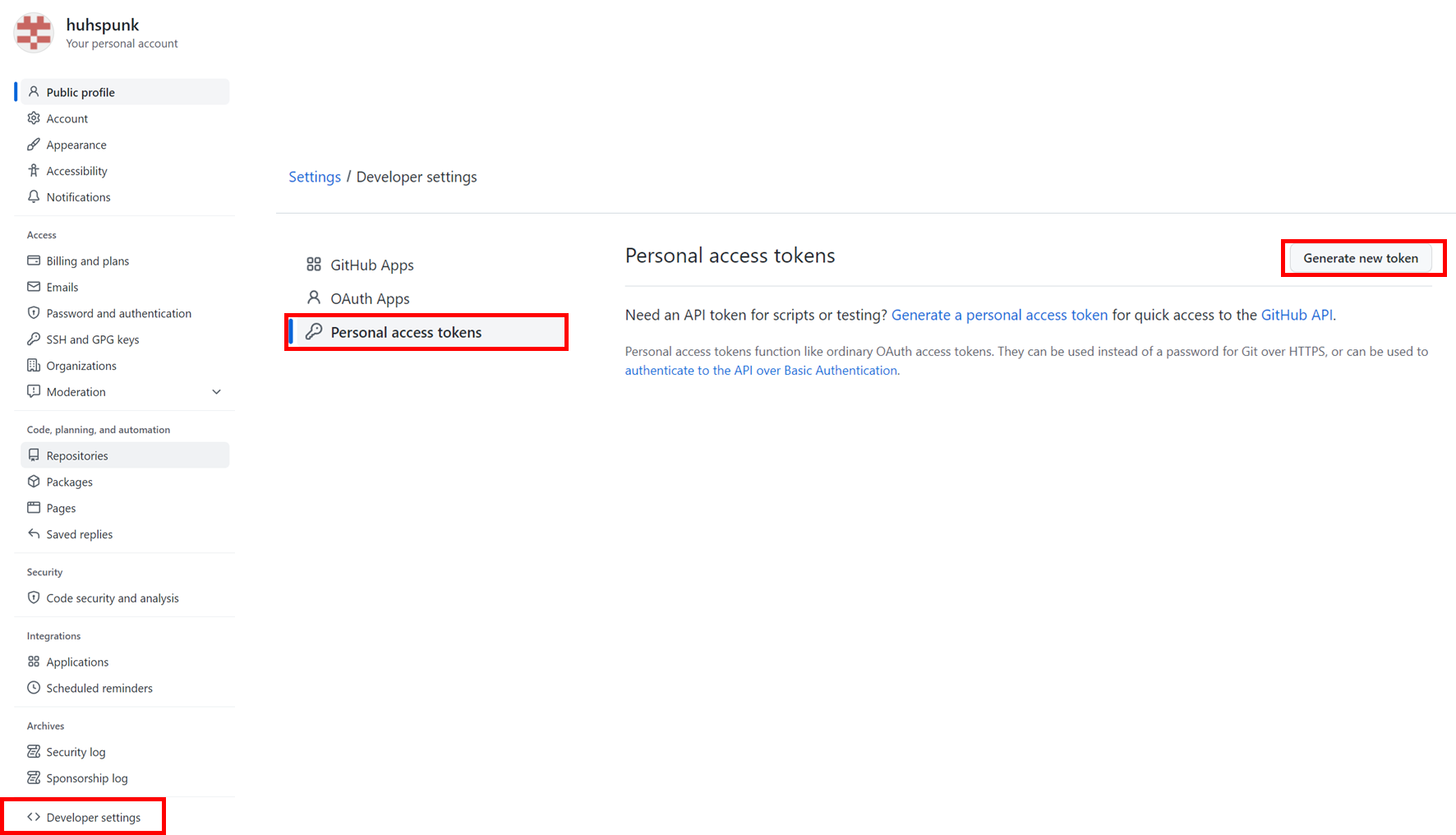Image resolution: width=1456 pixels, height=835 pixels.
Task: Click the Repositories repo icon
Action: pos(34,455)
